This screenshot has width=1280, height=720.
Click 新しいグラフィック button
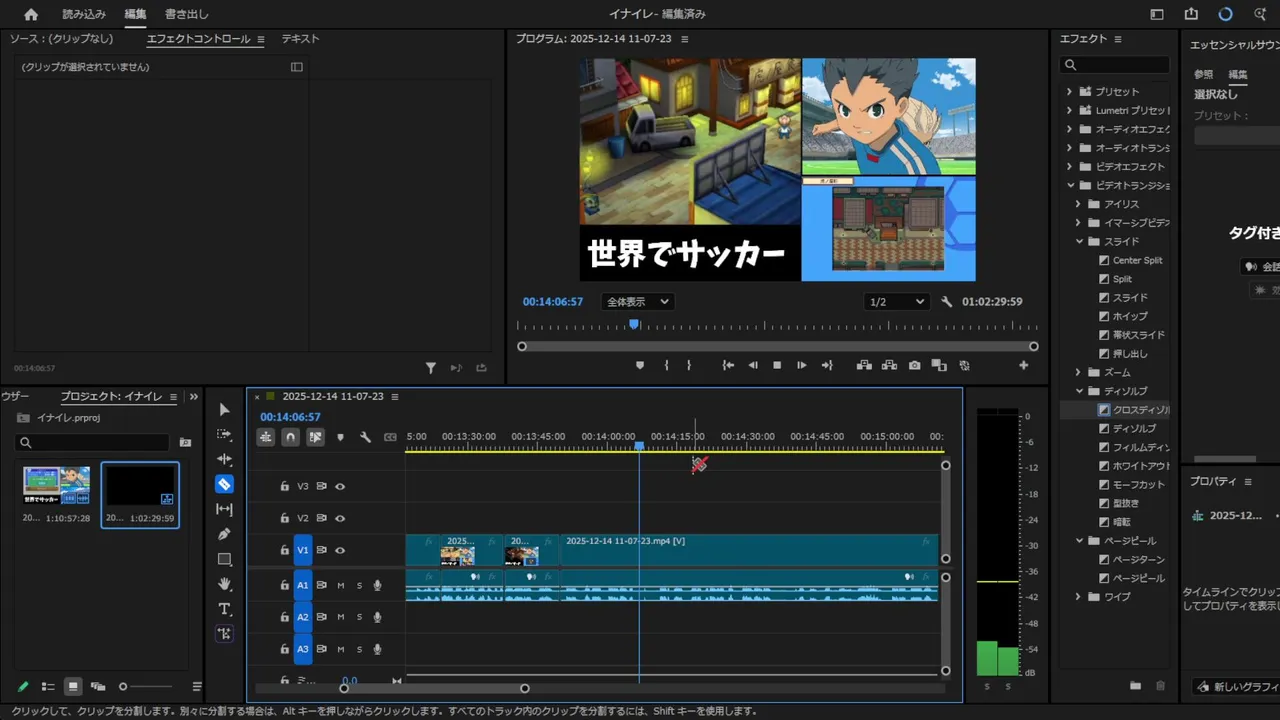click(1237, 687)
